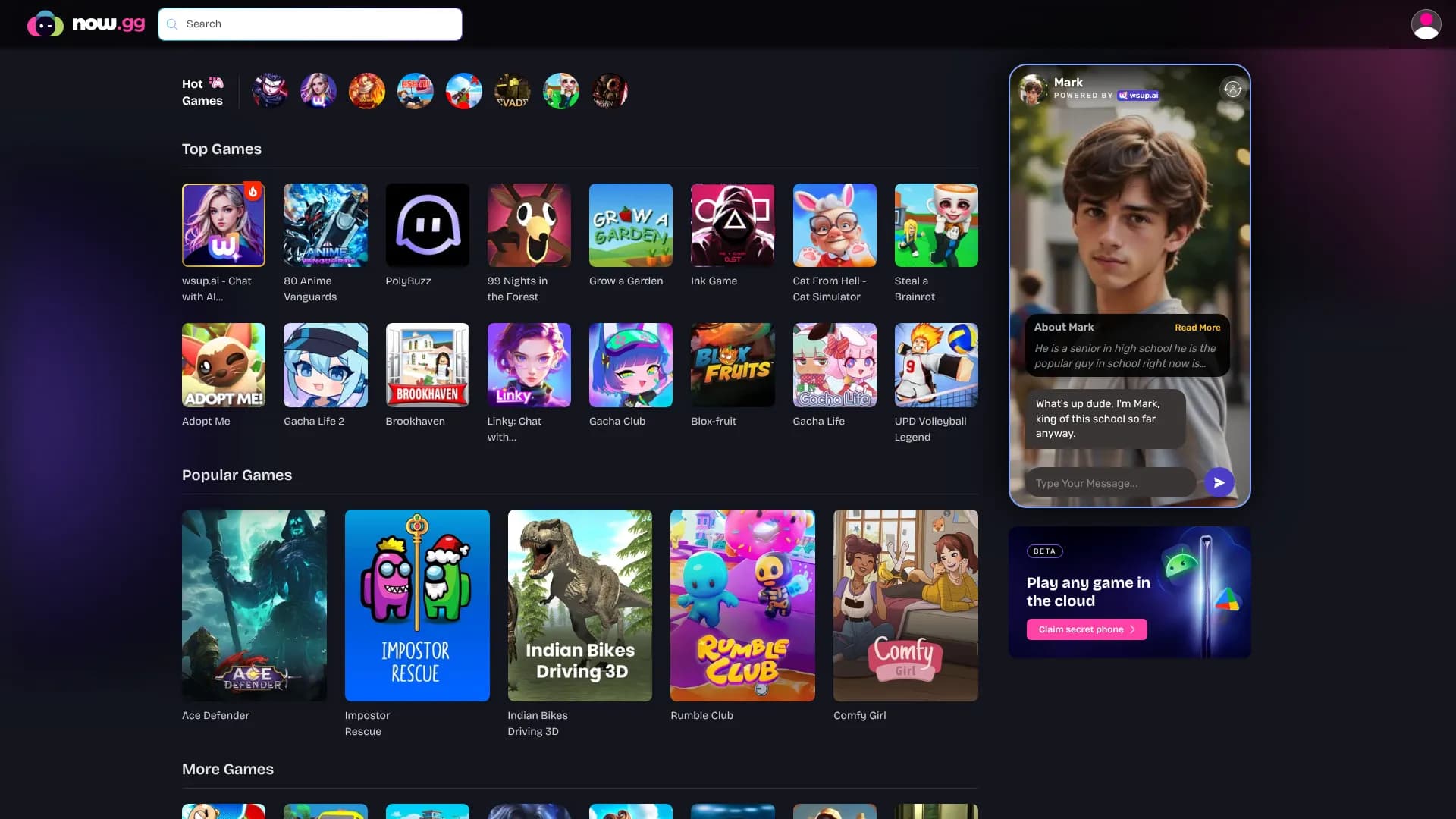Click the now.gg logo
The width and height of the screenshot is (1456, 819).
[86, 24]
